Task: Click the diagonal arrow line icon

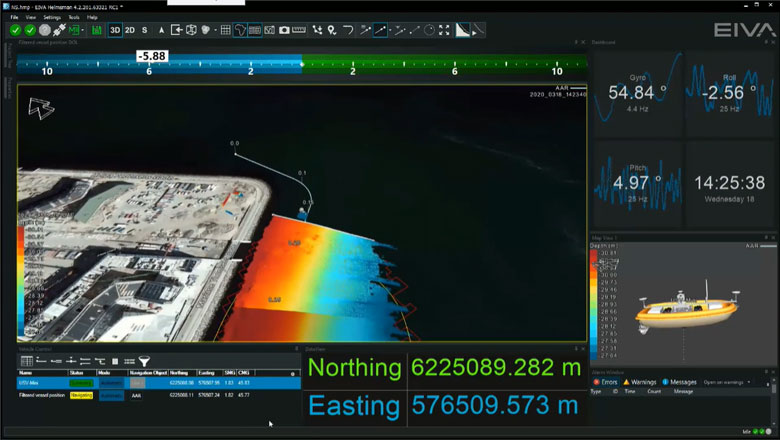Action: pyautogui.click(x=414, y=30)
